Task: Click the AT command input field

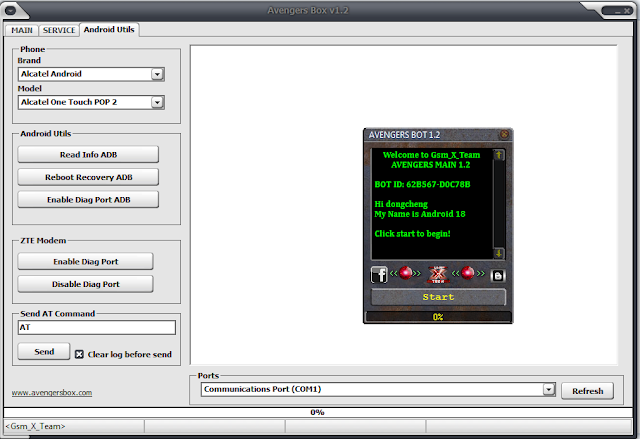Action: click(x=97, y=327)
